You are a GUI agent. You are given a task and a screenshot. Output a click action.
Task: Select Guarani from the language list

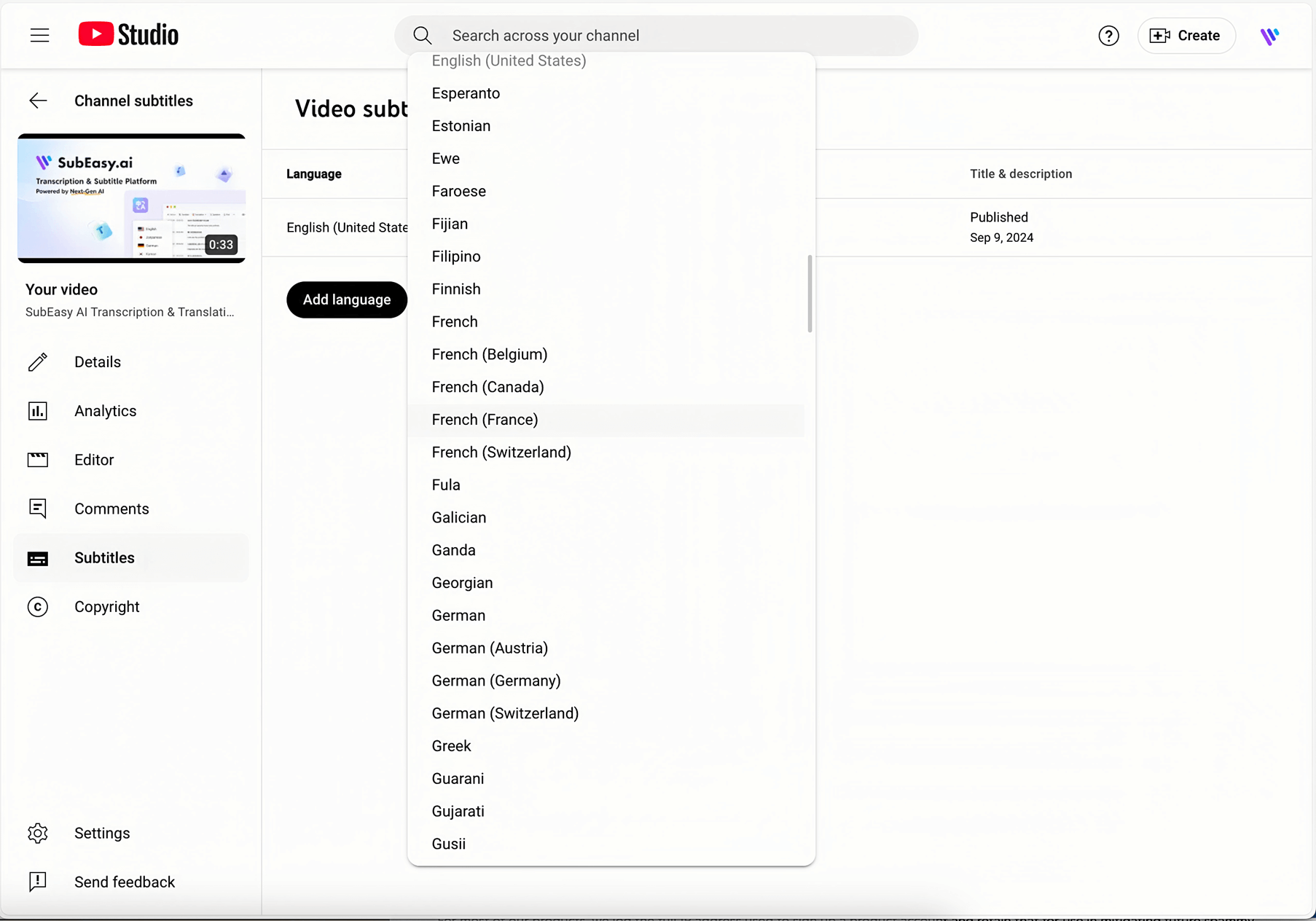tap(606, 779)
